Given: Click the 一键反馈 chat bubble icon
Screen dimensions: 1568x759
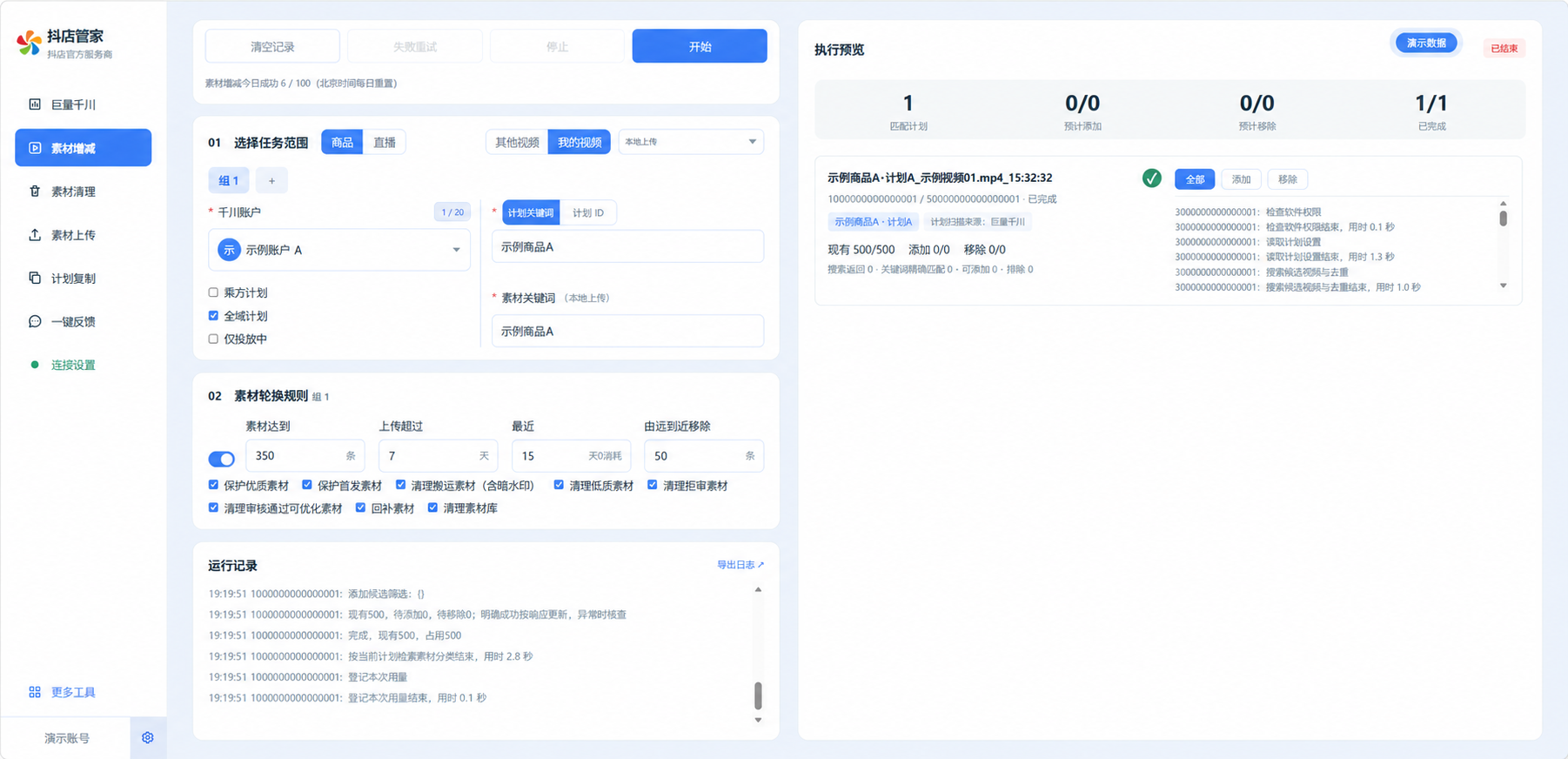Looking at the screenshot, I should click(35, 321).
